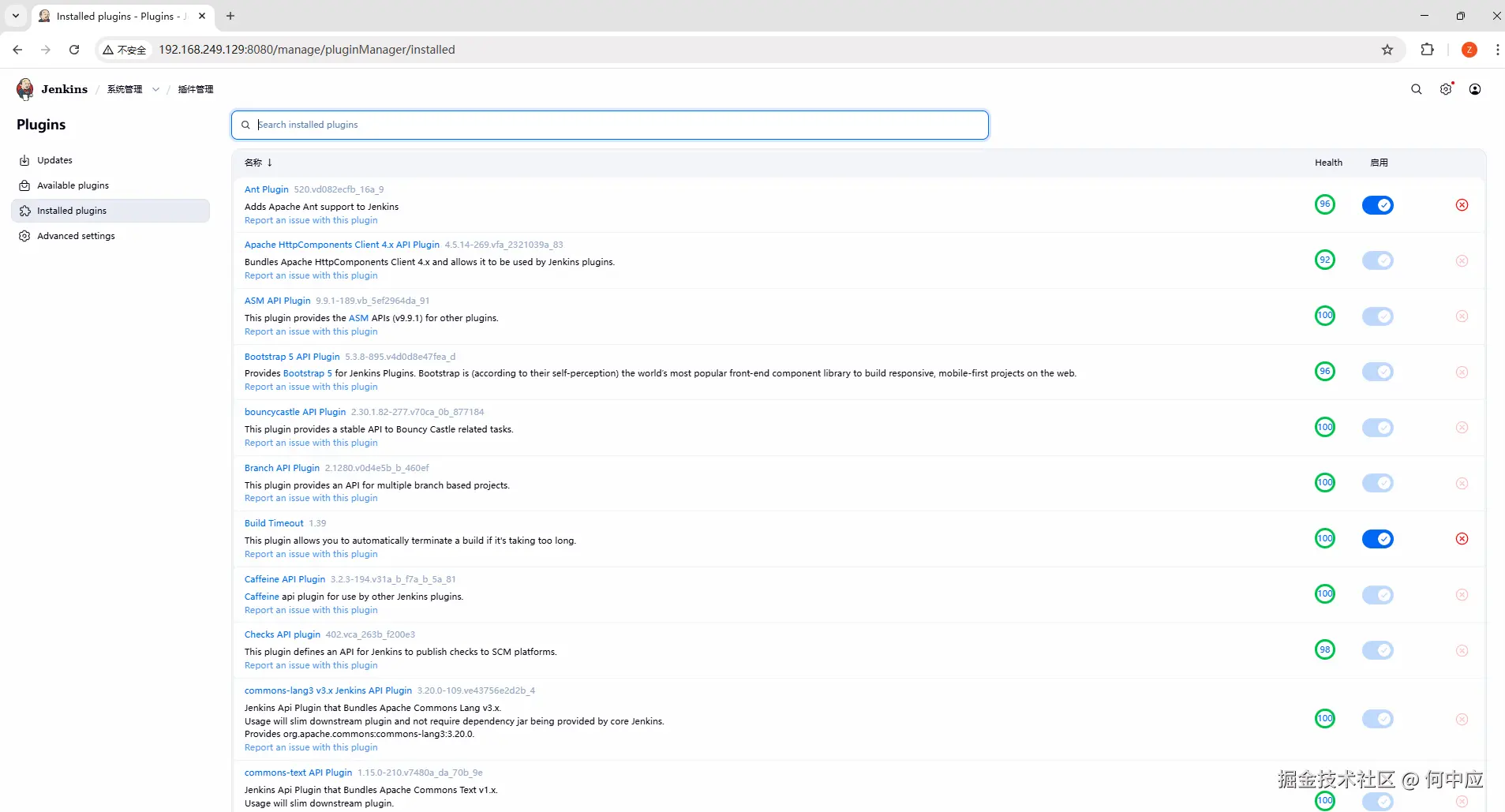View Build Timeout health score
The width and height of the screenshot is (1505, 812).
click(1325, 538)
